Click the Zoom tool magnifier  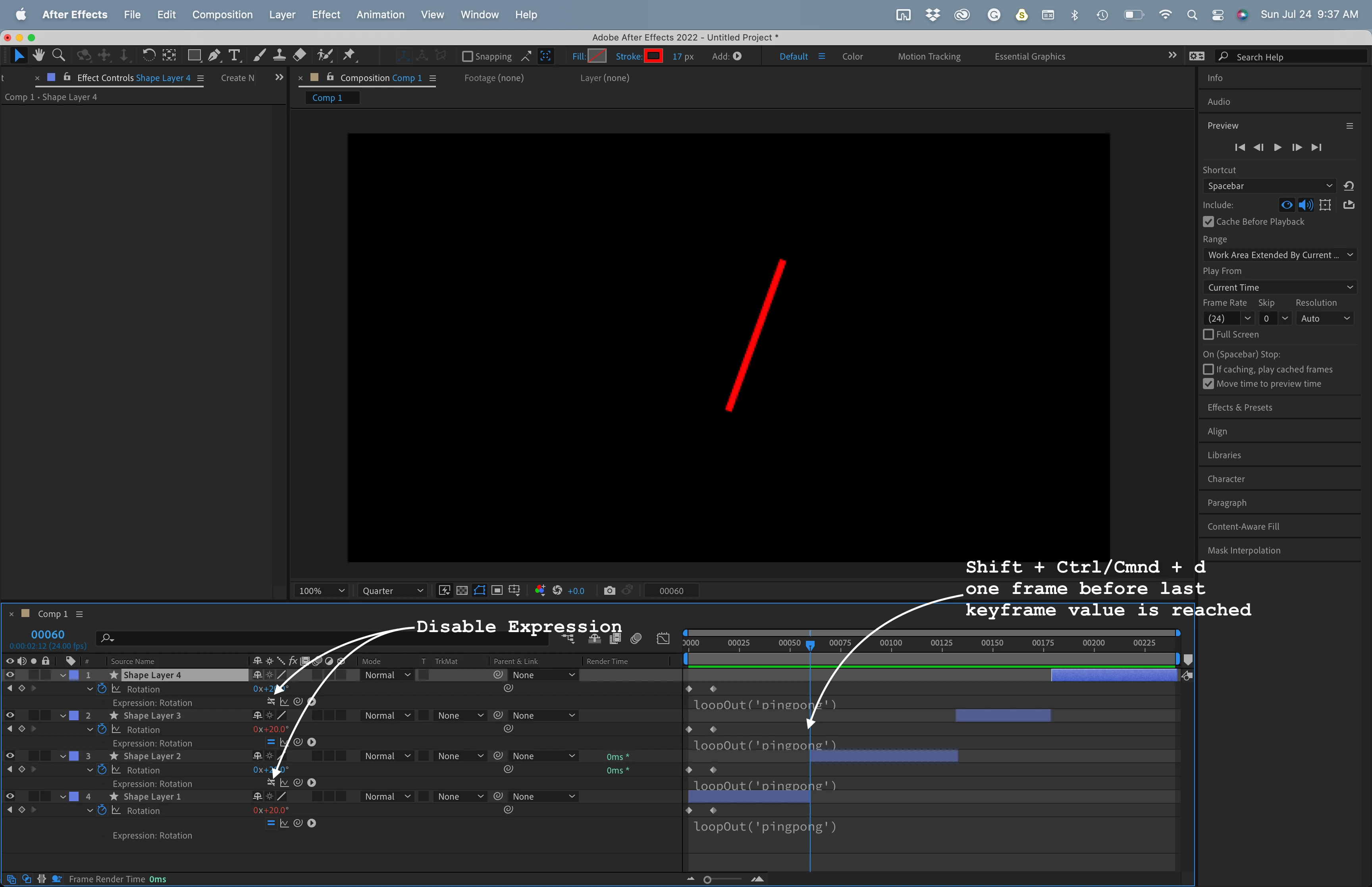pos(58,55)
